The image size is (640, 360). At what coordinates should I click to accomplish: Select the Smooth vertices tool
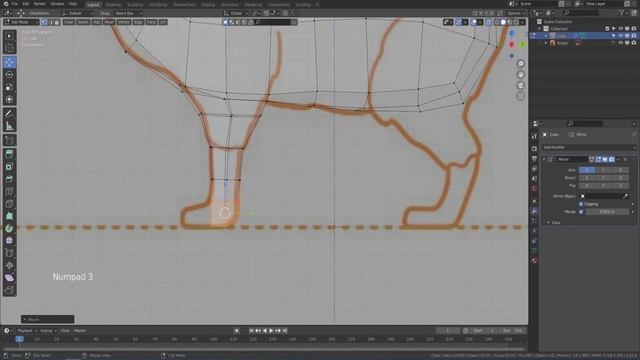click(x=9, y=240)
